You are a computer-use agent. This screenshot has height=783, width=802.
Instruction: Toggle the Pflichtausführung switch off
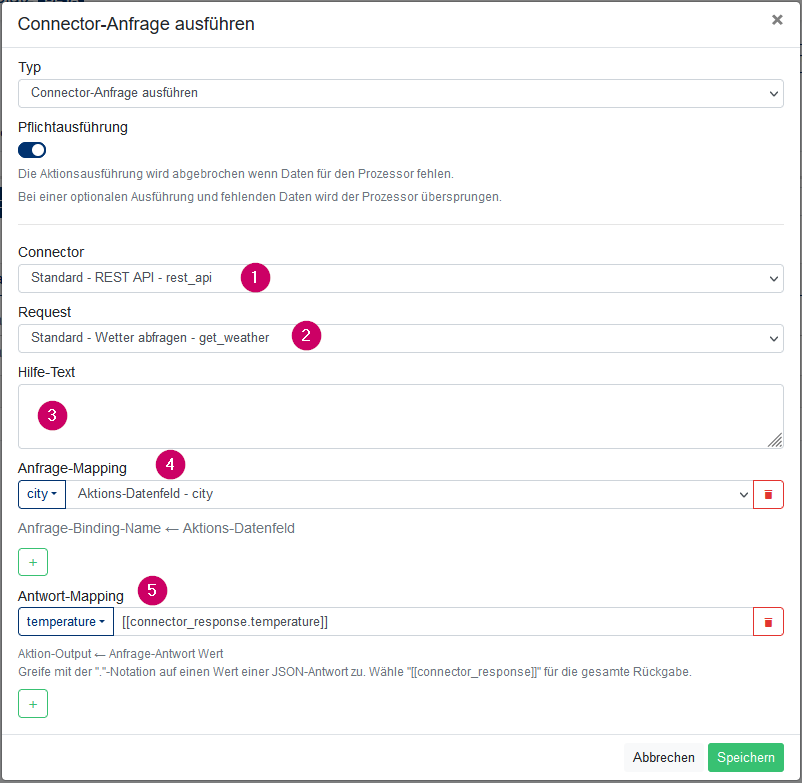point(32,150)
